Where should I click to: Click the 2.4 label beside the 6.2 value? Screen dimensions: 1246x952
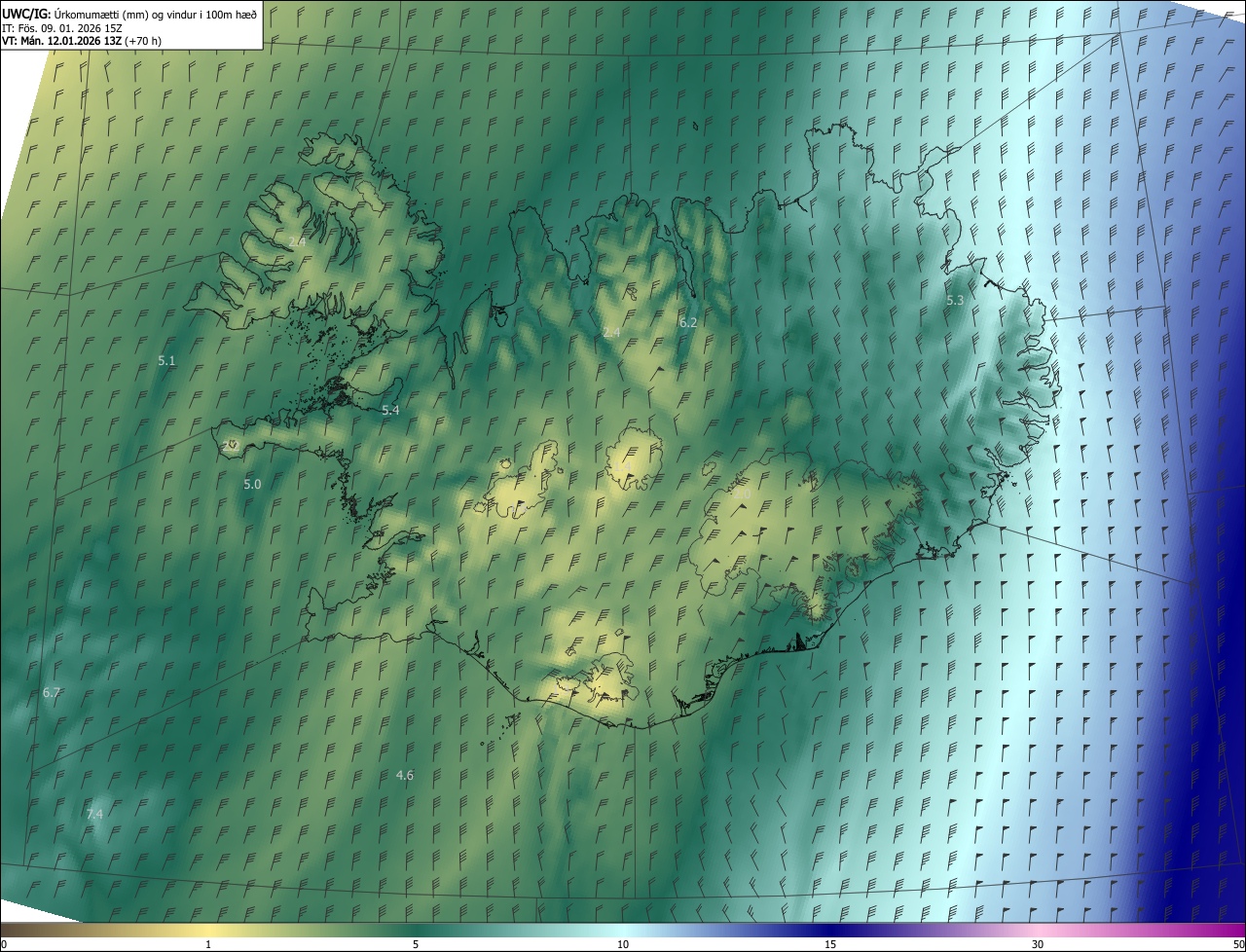pos(611,332)
